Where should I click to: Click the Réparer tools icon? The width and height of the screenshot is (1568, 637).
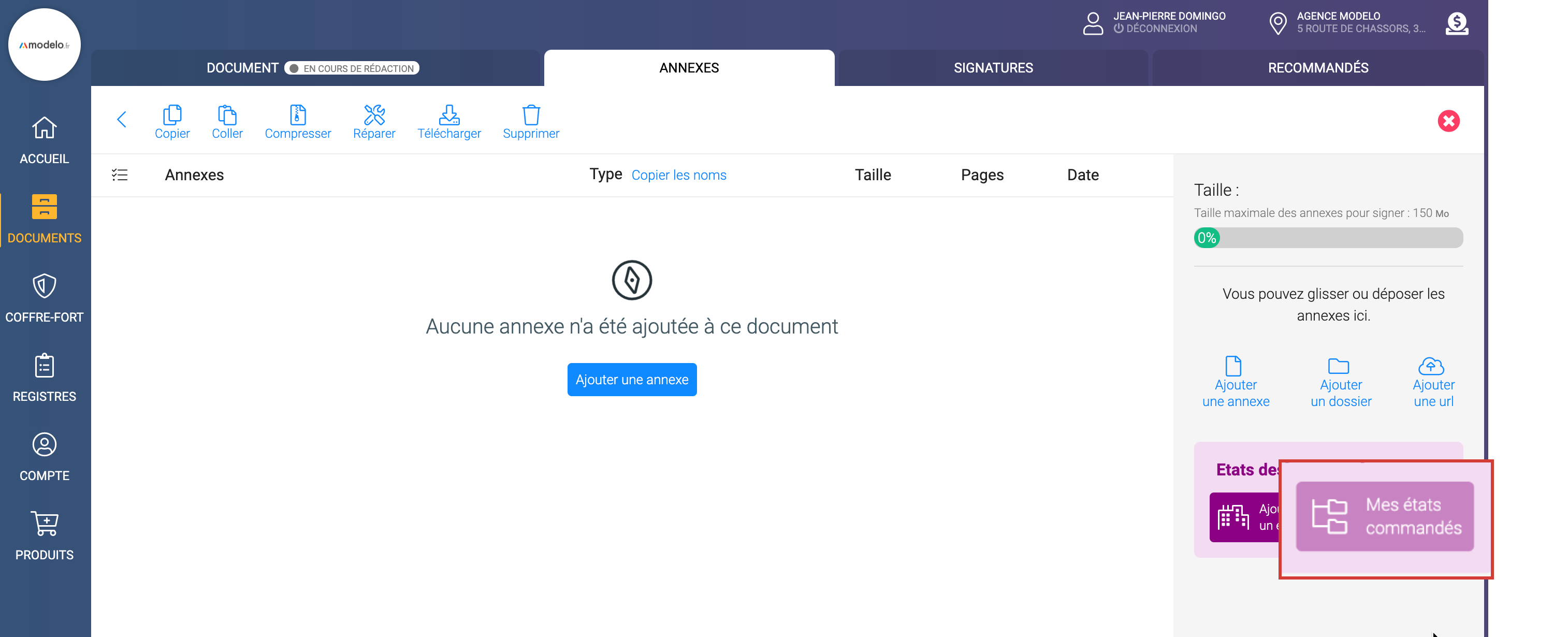pyautogui.click(x=374, y=115)
